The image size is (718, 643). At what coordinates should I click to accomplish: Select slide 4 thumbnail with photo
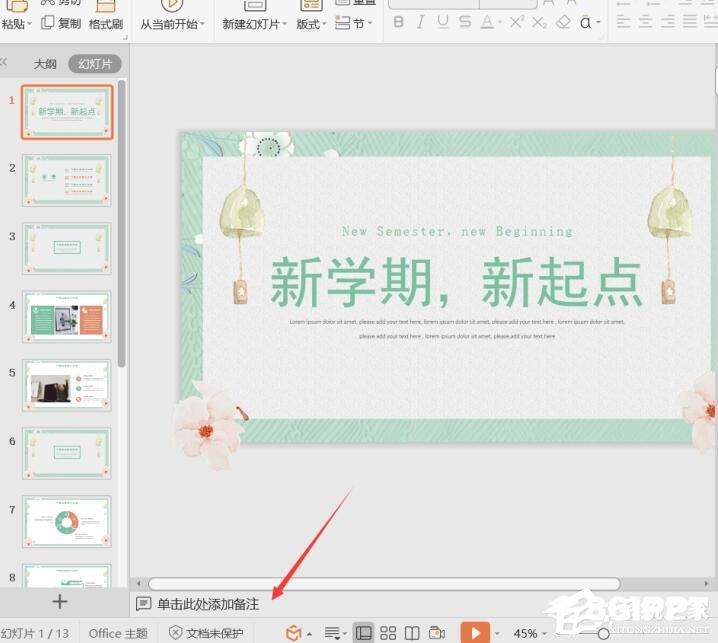(67, 317)
